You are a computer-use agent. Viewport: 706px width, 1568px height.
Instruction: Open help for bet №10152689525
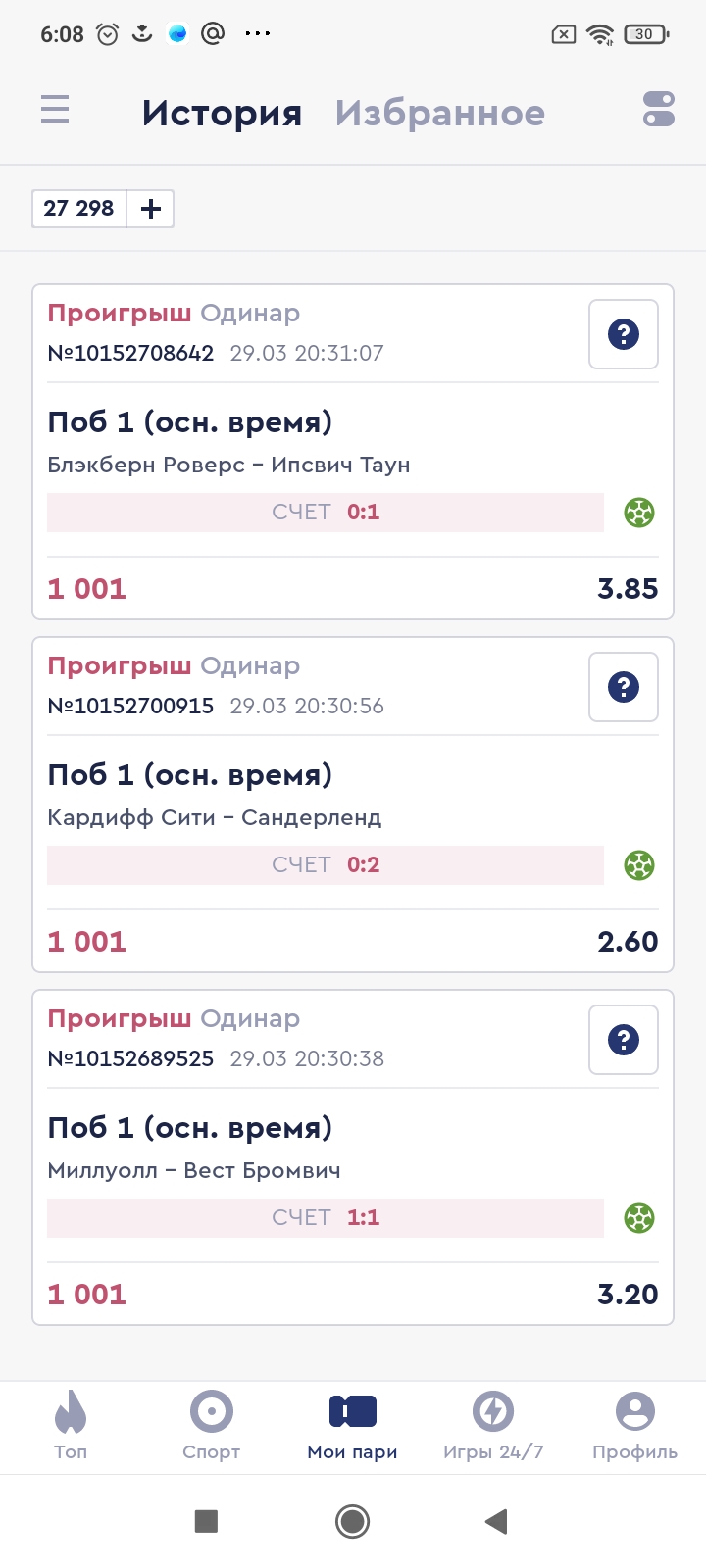[x=624, y=1041]
